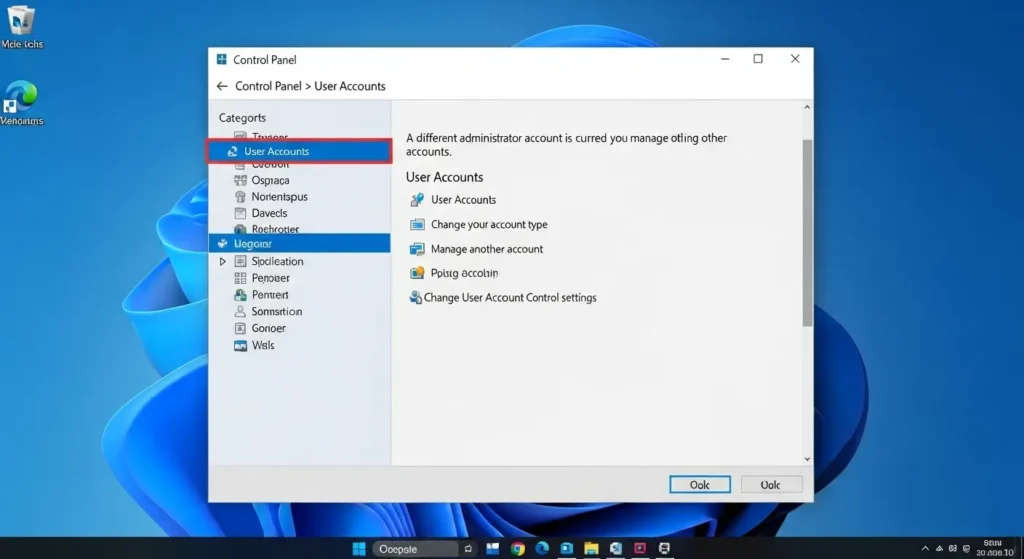The width and height of the screenshot is (1024, 559).
Task: Click the right pane vertical scrollbar thumb
Action: [x=807, y=232]
